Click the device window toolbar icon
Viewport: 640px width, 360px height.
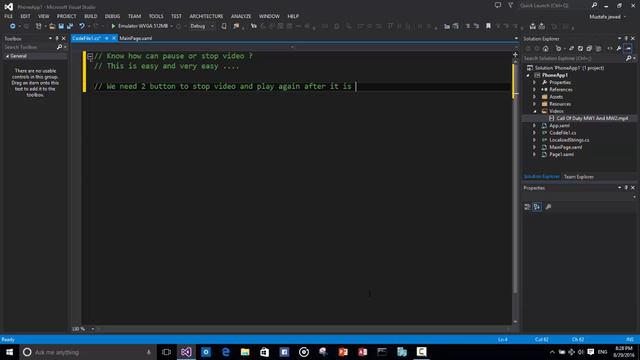tap(224, 26)
